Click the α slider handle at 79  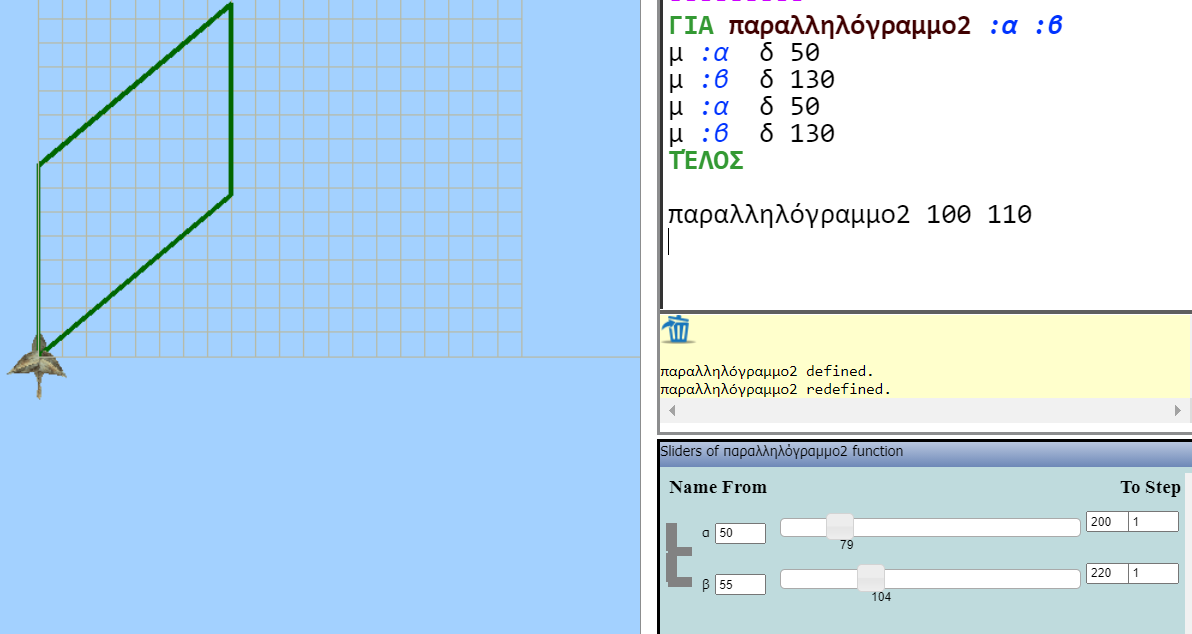coord(840,527)
